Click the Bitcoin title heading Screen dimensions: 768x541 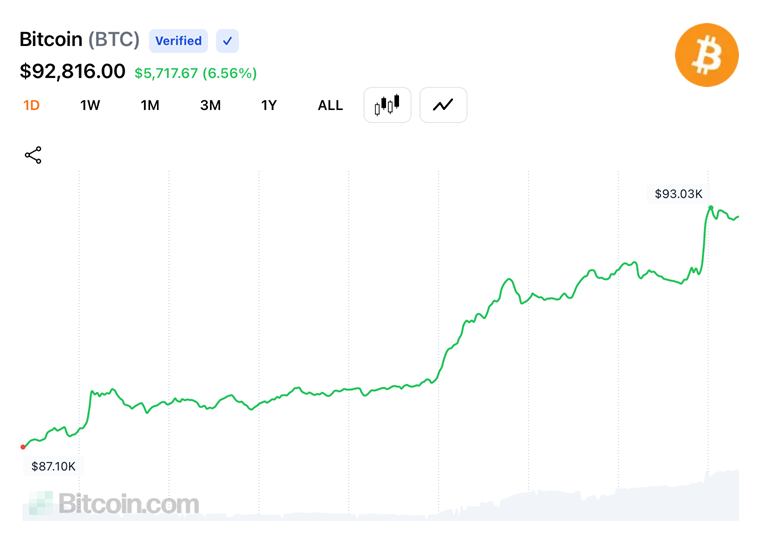pyautogui.click(x=51, y=40)
